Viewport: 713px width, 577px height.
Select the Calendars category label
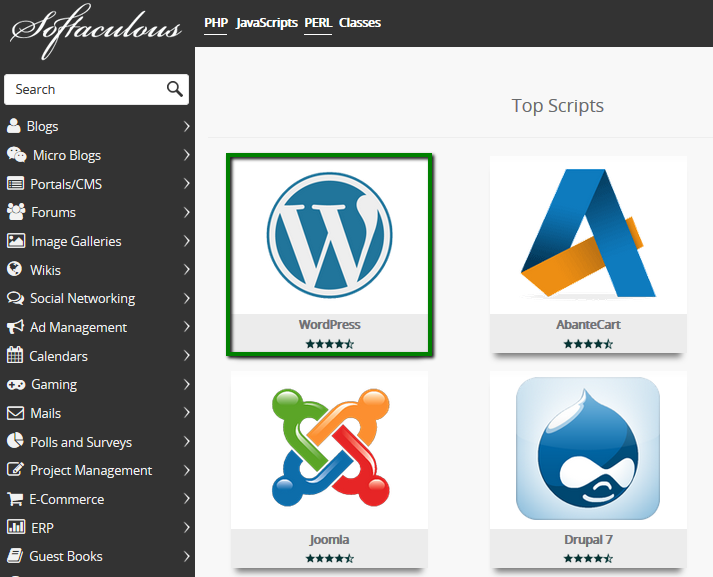coord(58,356)
